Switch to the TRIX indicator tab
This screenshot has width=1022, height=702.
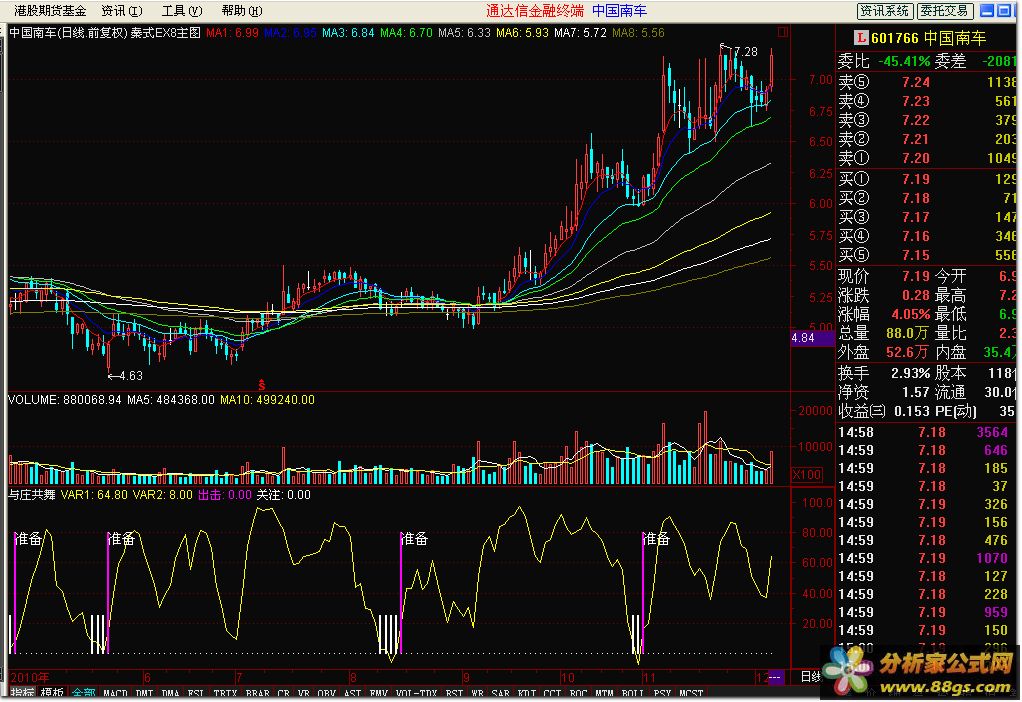(225, 694)
